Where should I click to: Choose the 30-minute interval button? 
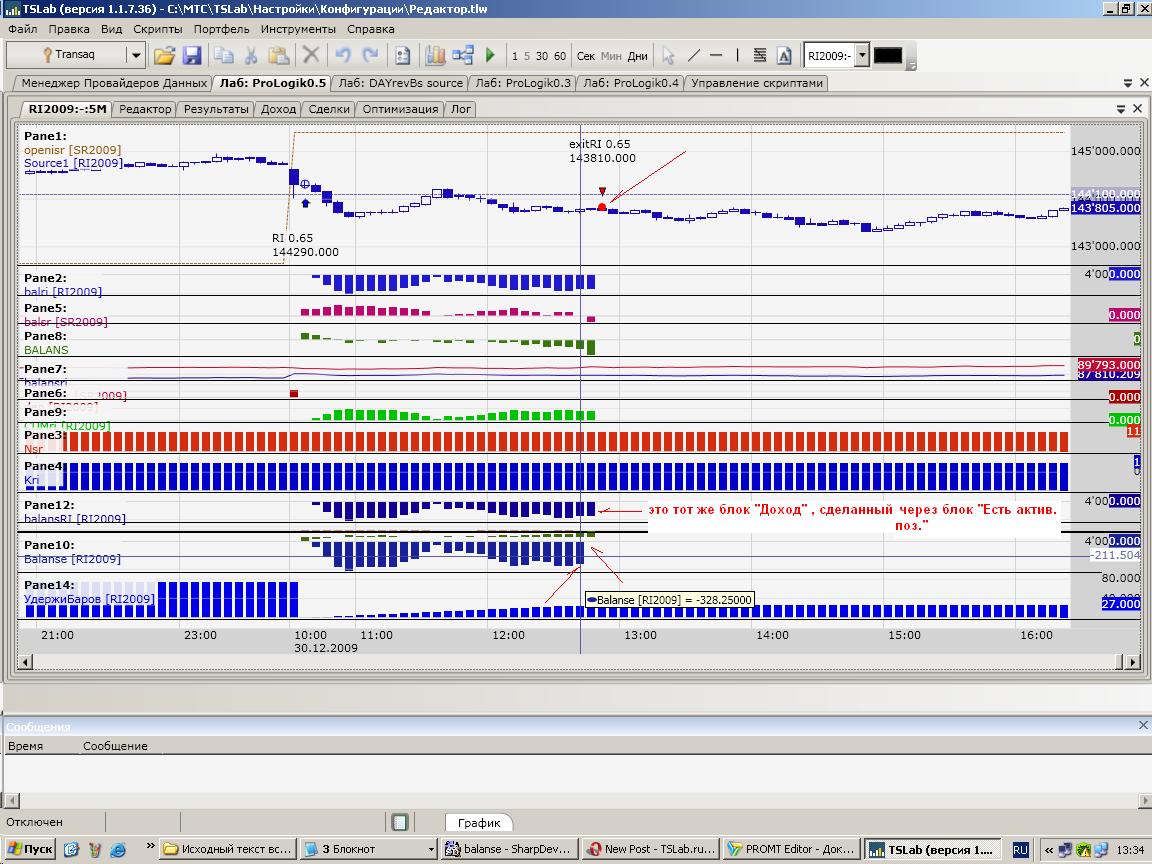point(542,56)
